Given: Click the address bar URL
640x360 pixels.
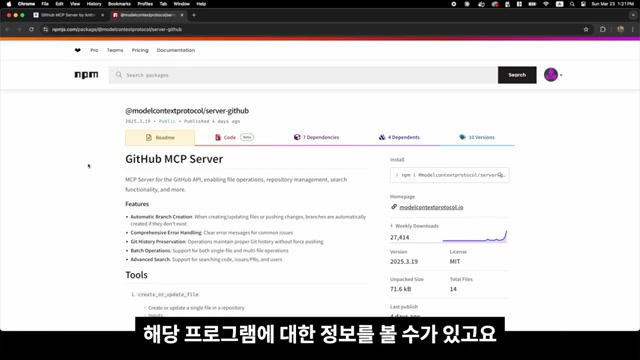Looking at the screenshot, I should (117, 29).
